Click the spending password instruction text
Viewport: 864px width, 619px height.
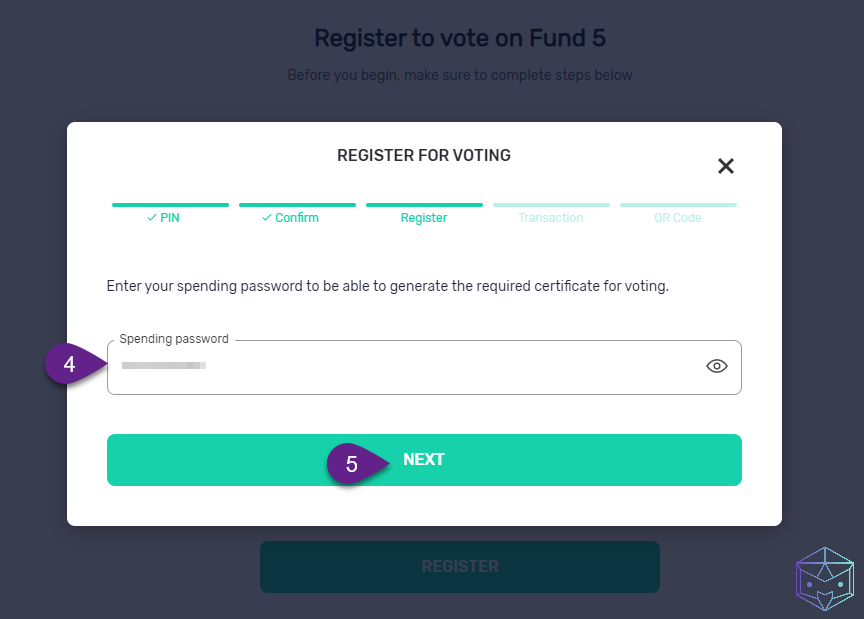[387, 286]
